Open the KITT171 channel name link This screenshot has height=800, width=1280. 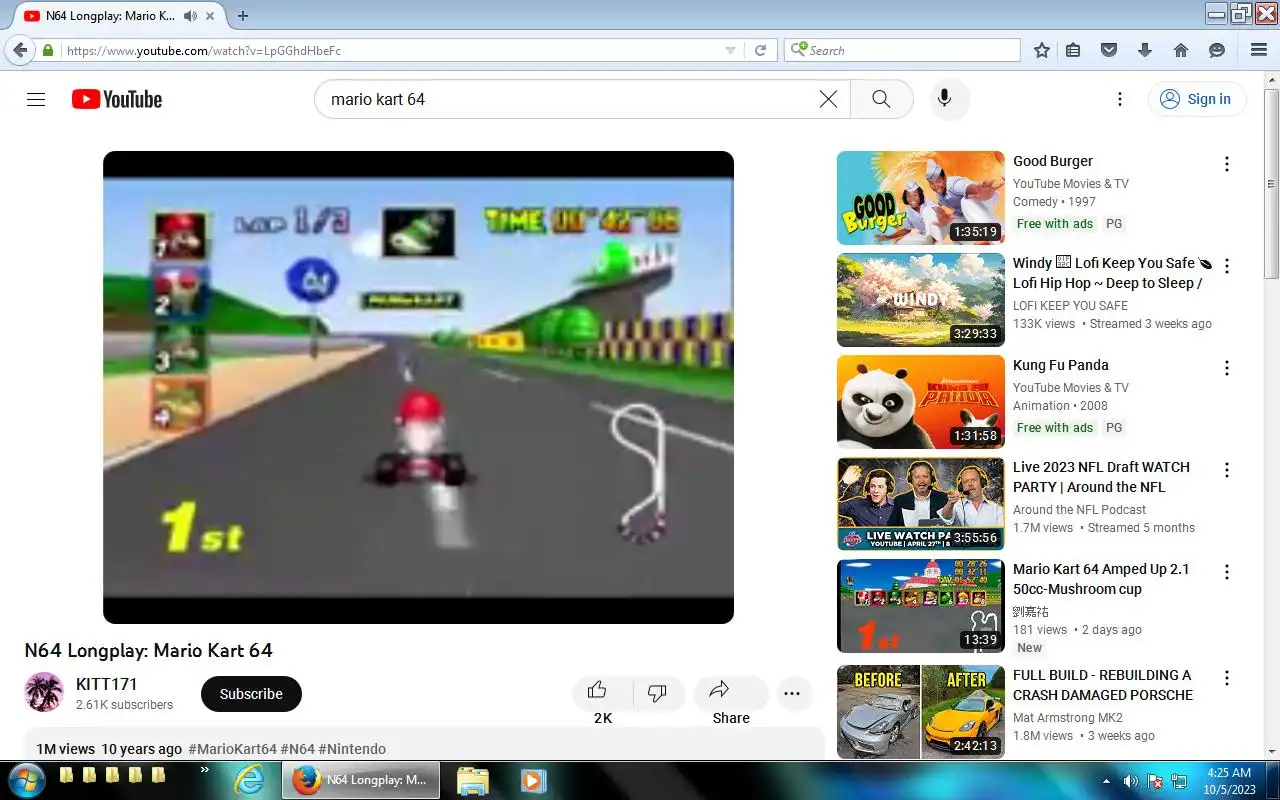click(106, 684)
